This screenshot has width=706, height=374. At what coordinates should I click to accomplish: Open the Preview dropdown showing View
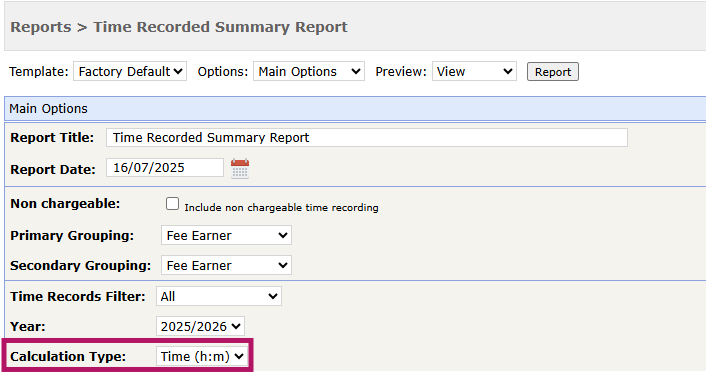474,72
